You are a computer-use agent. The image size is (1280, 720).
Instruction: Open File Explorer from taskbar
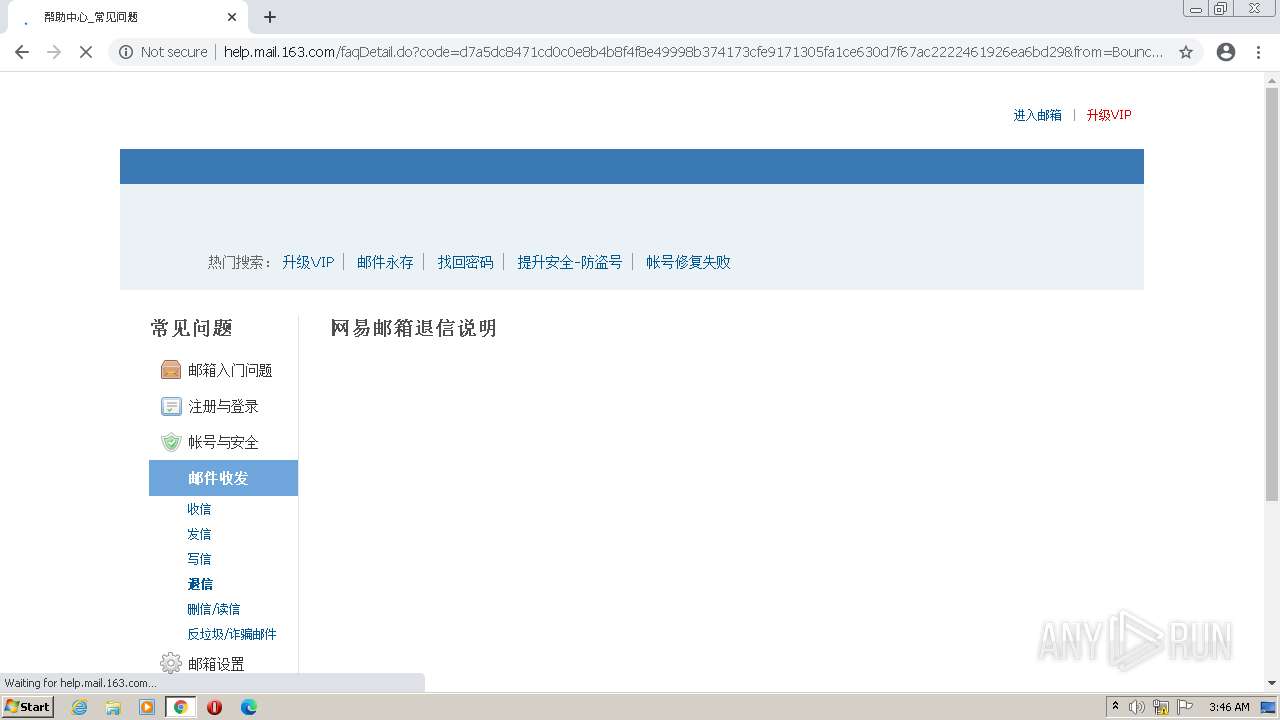[x=113, y=707]
